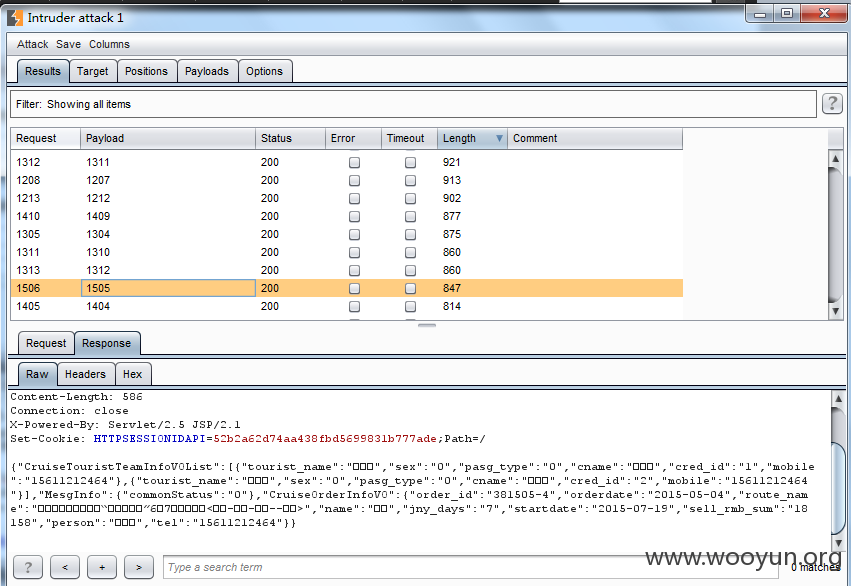Sort by Status column header
The image size is (851, 586).
290,138
